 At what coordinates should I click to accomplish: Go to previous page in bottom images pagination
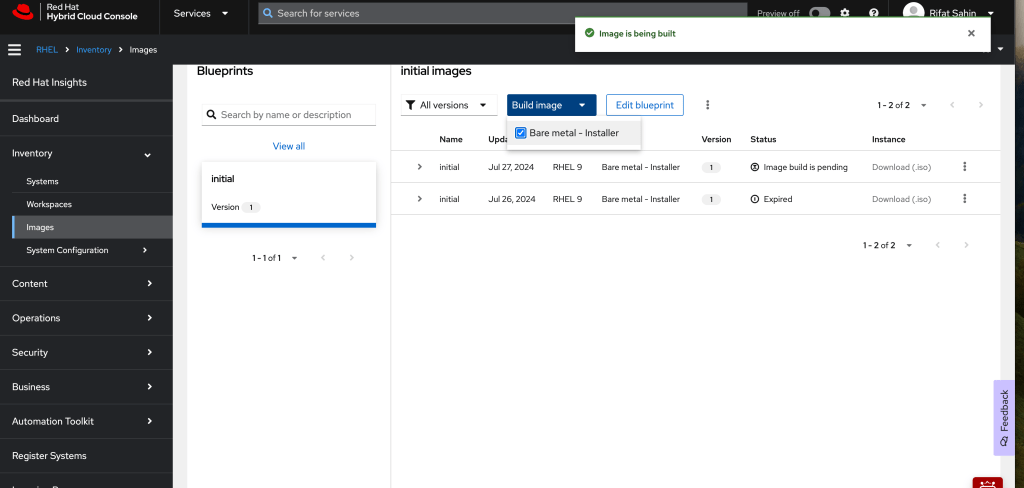coord(938,246)
